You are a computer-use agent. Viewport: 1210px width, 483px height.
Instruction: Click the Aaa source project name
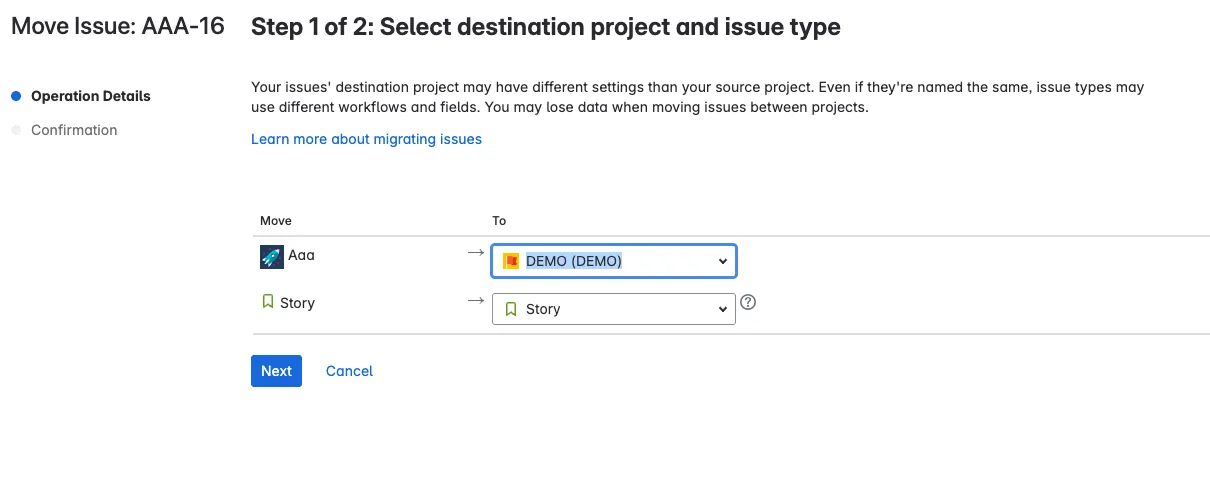(301, 255)
